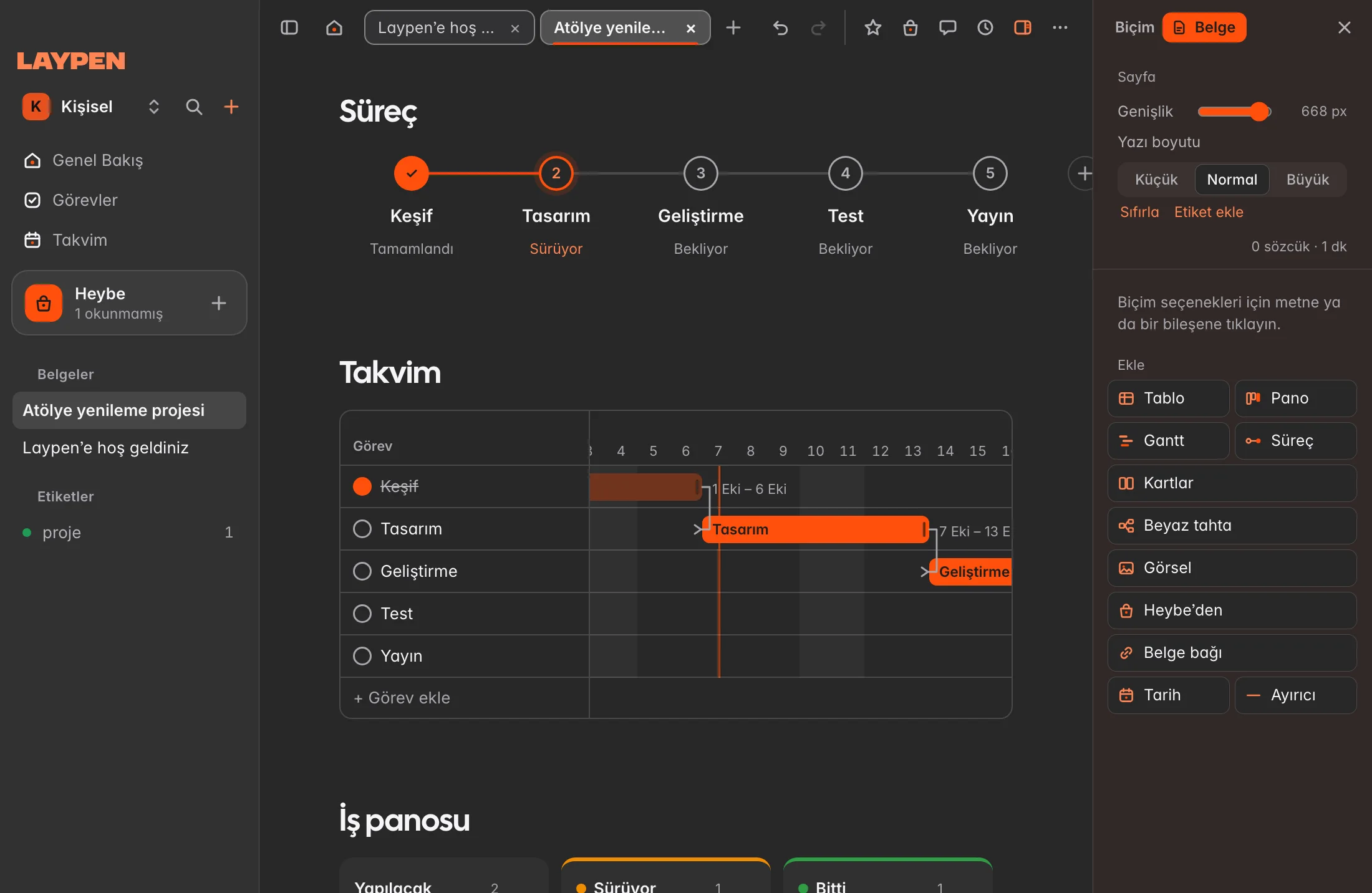1372x893 pixels.
Task: Switch to the Biçim tab
Action: (x=1134, y=27)
